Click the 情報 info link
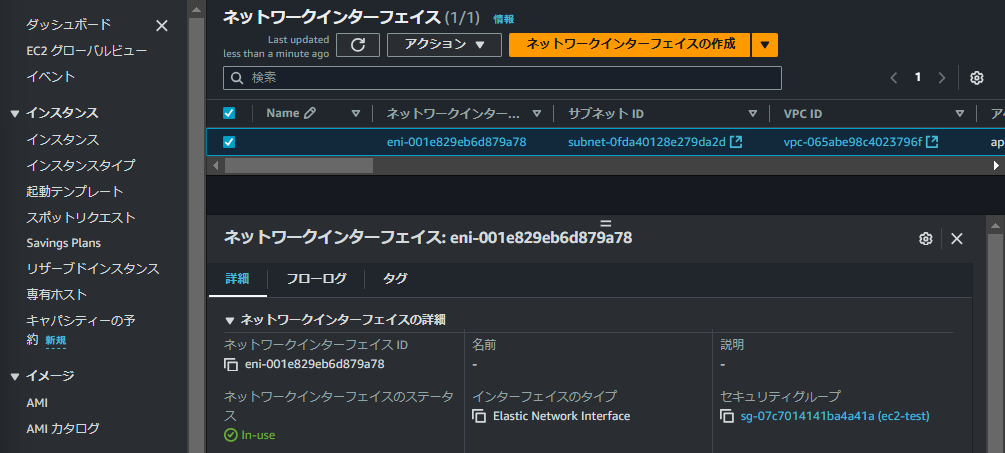 [503, 19]
